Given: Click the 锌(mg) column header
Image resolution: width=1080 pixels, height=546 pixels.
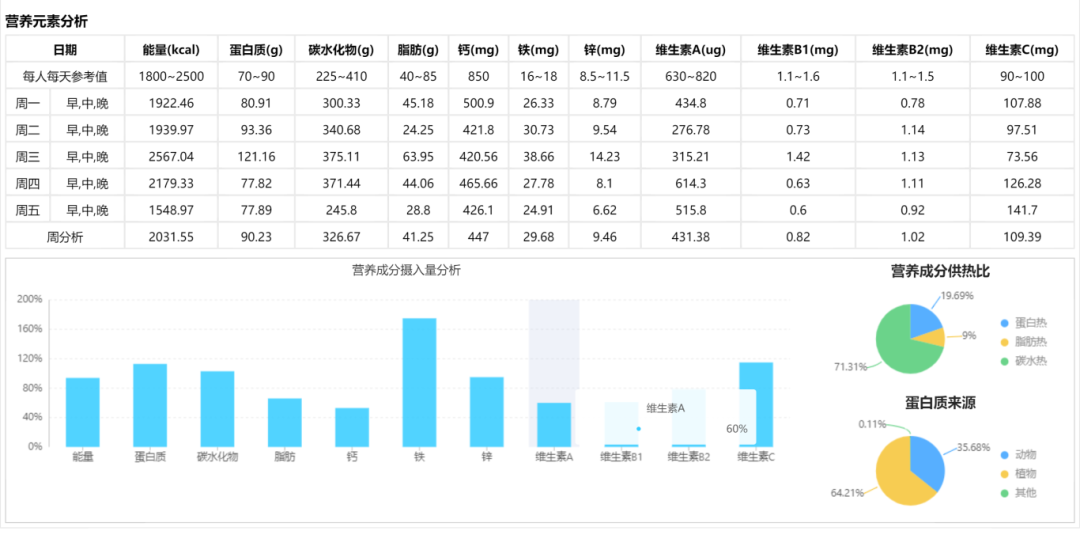Looking at the screenshot, I should (x=605, y=50).
